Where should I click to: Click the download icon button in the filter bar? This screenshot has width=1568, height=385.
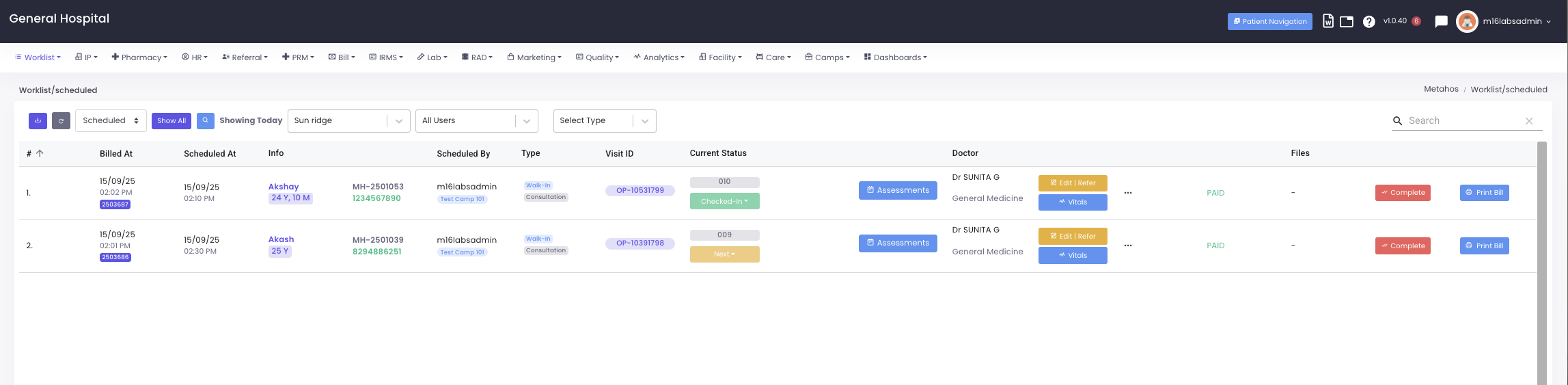[x=38, y=121]
